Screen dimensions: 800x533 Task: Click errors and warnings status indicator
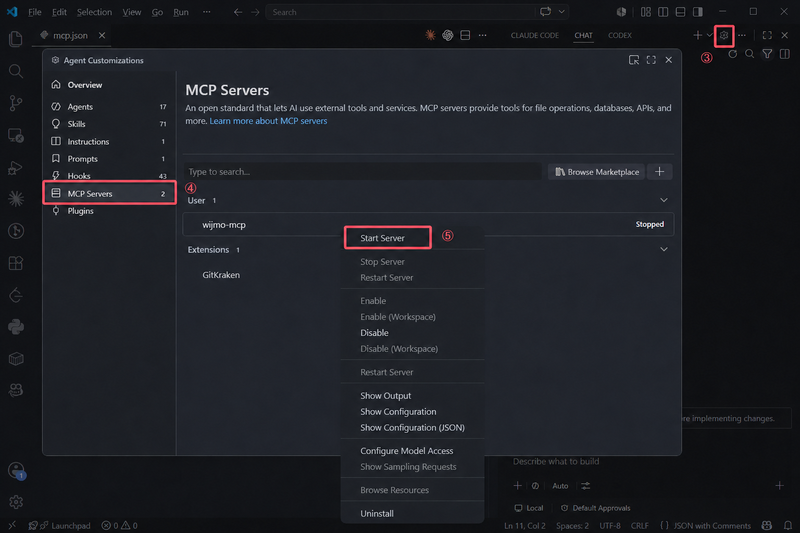[119, 525]
